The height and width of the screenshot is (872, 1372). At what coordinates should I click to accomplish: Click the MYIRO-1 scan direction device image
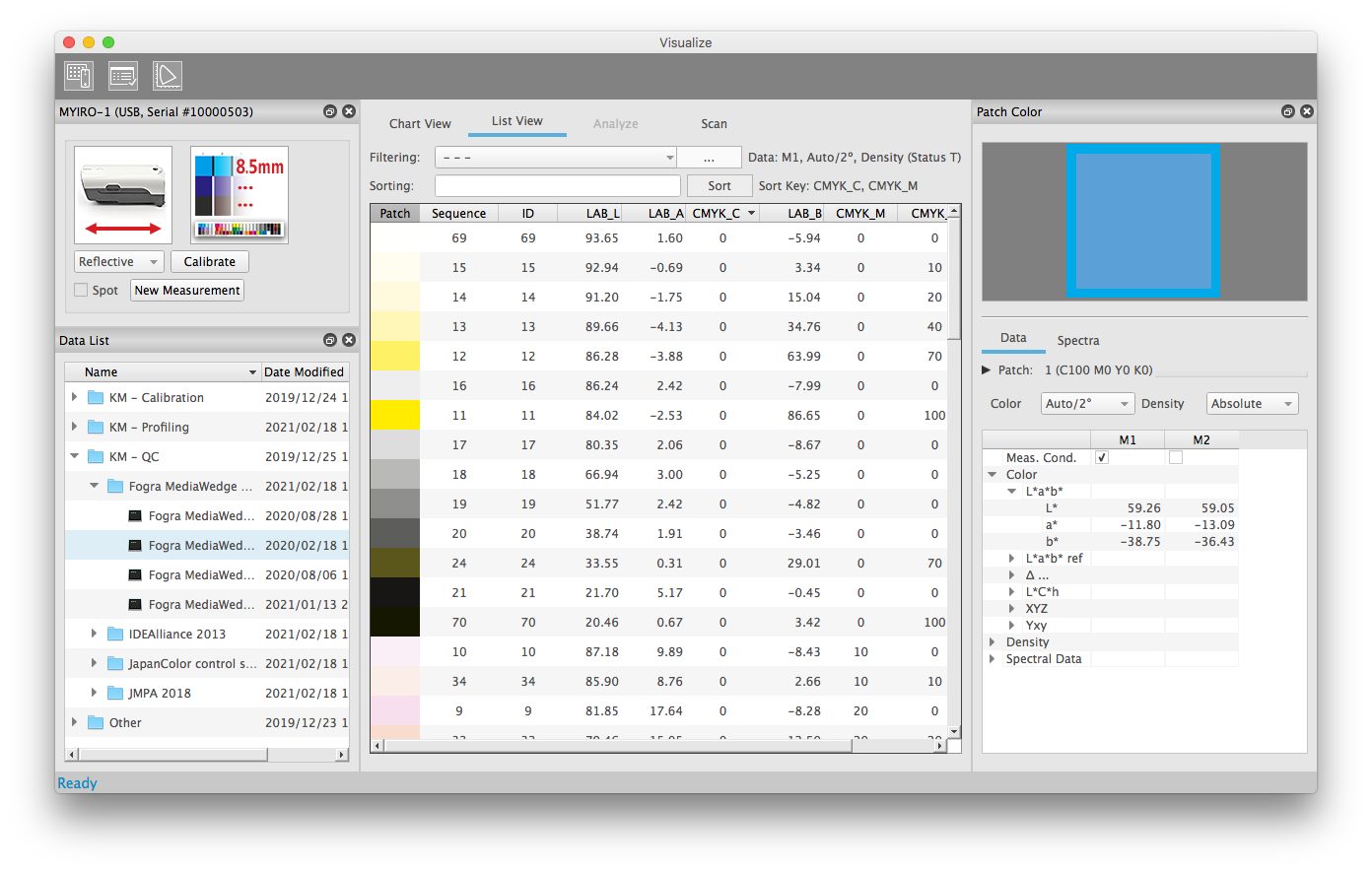pos(123,195)
